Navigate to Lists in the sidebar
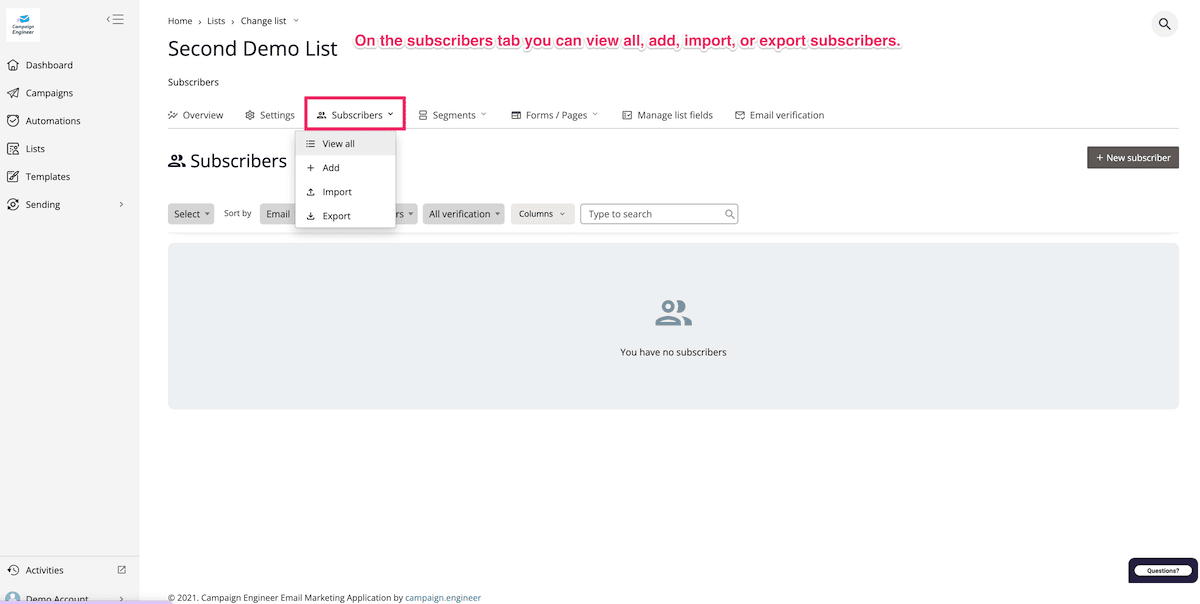 click(35, 149)
